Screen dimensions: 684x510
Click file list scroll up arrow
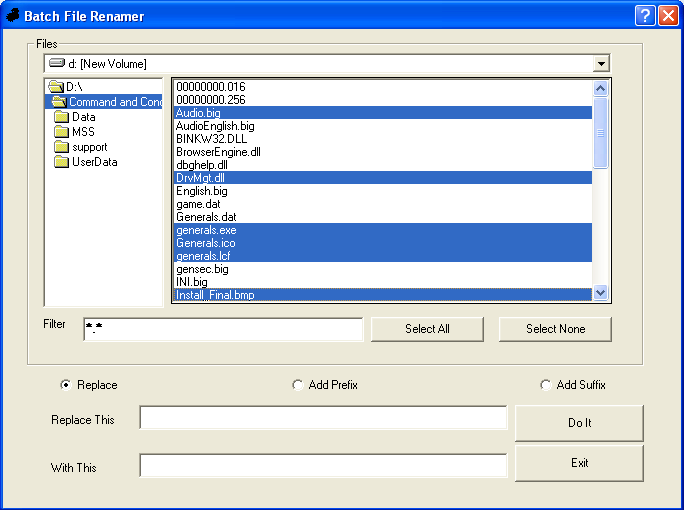point(601,88)
